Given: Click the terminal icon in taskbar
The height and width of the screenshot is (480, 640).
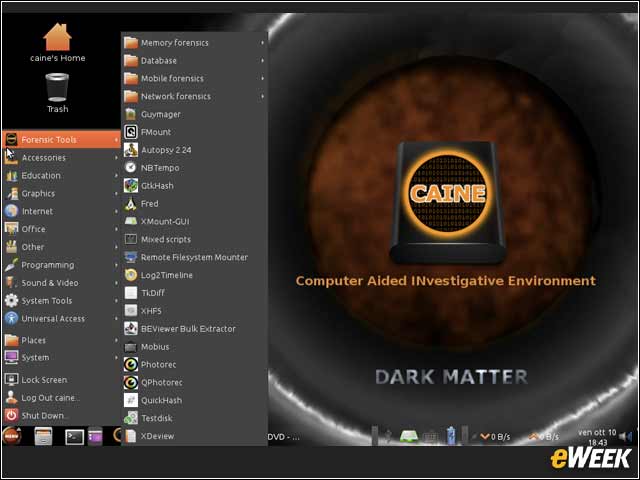Looking at the screenshot, I should tap(75, 436).
